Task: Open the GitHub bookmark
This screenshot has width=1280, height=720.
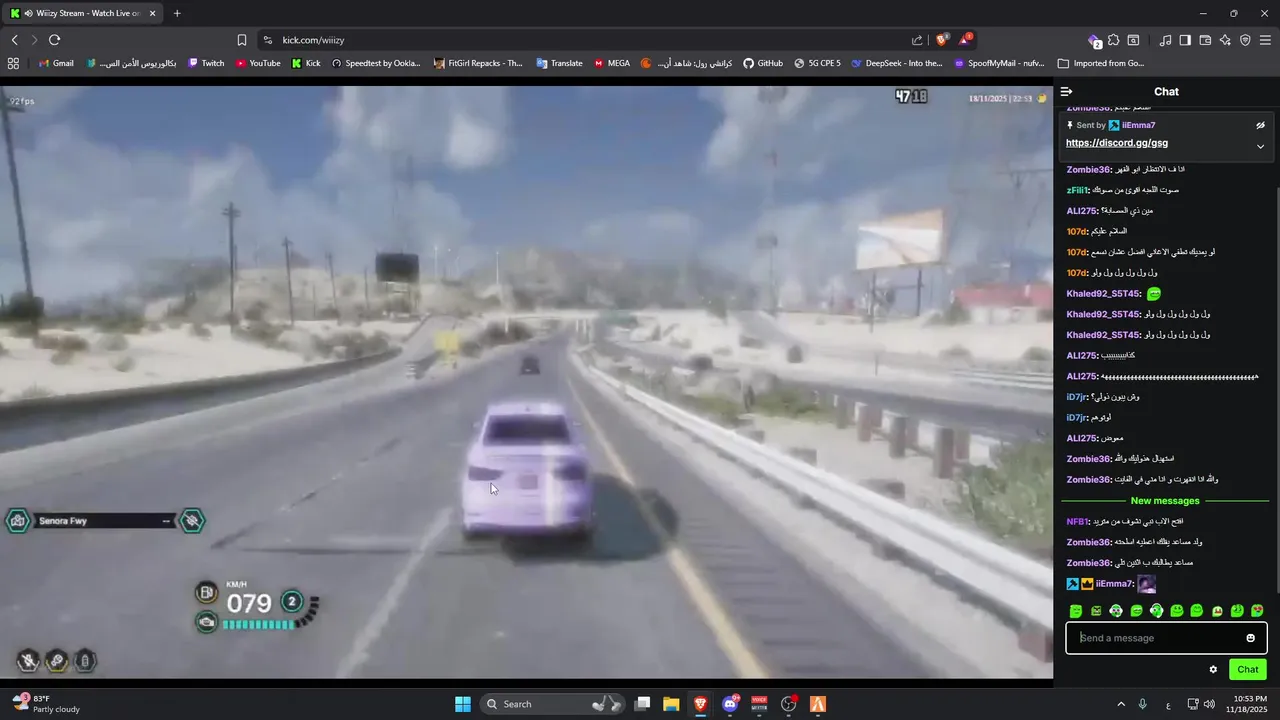Action: [x=762, y=63]
